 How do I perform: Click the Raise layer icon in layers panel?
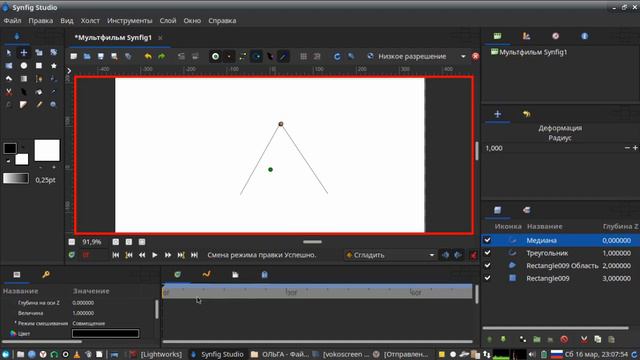[489, 339]
